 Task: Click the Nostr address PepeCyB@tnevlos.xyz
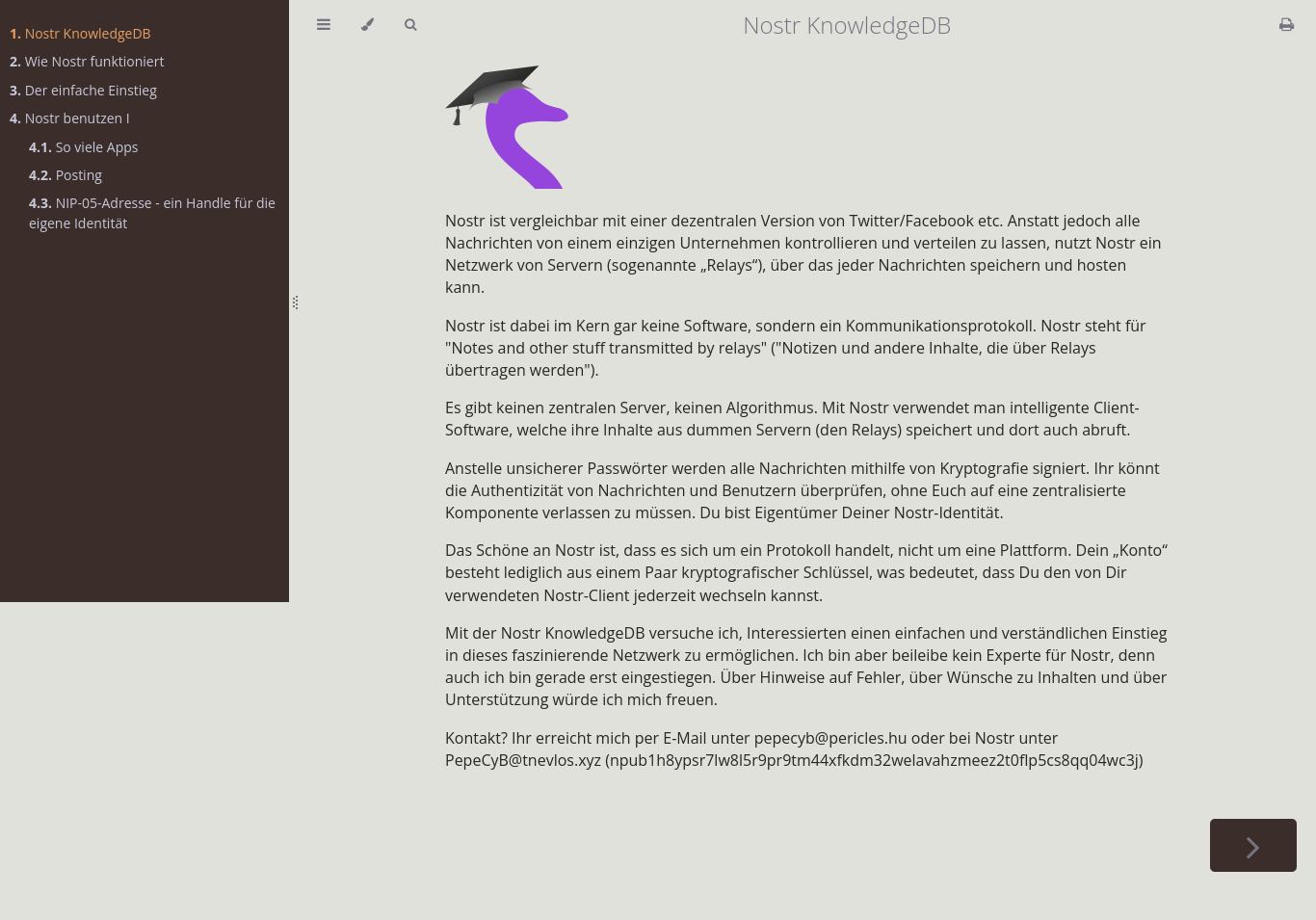pos(523,760)
